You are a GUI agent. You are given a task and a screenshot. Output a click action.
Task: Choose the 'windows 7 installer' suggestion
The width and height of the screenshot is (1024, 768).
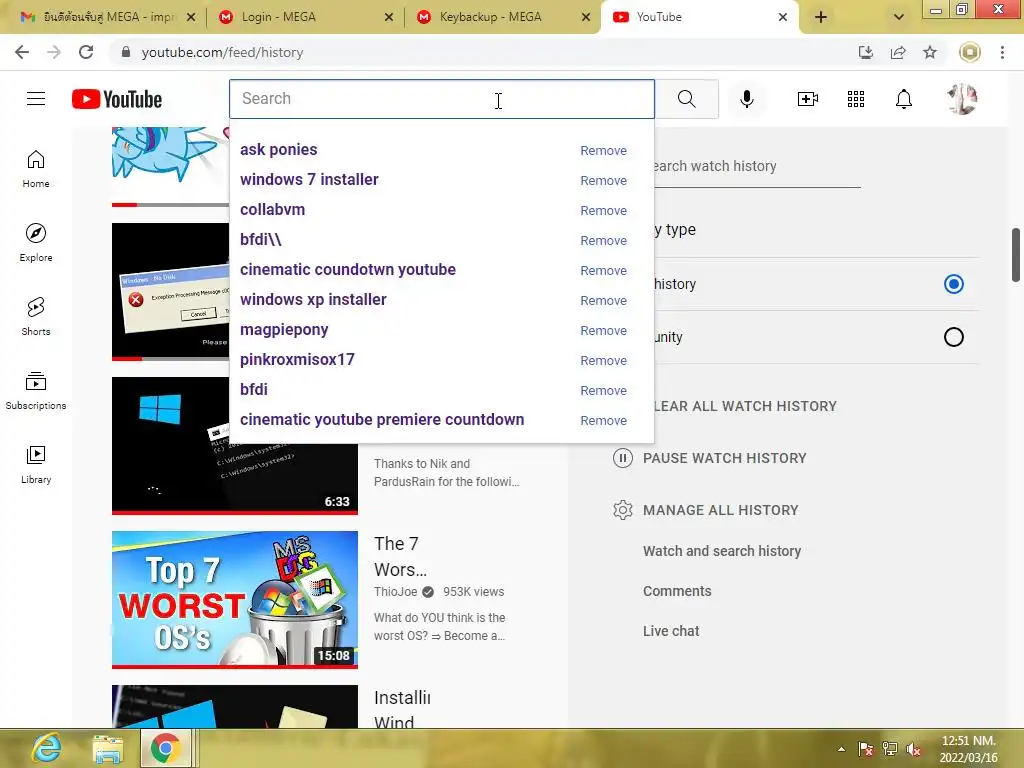(309, 180)
